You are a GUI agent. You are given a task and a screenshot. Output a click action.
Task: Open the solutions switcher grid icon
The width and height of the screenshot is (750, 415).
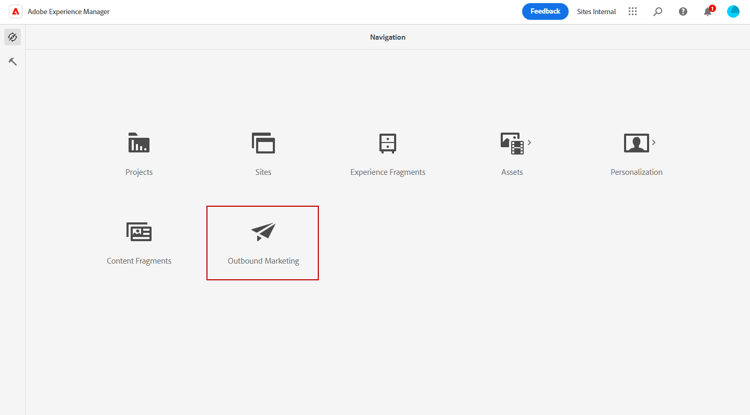point(632,11)
